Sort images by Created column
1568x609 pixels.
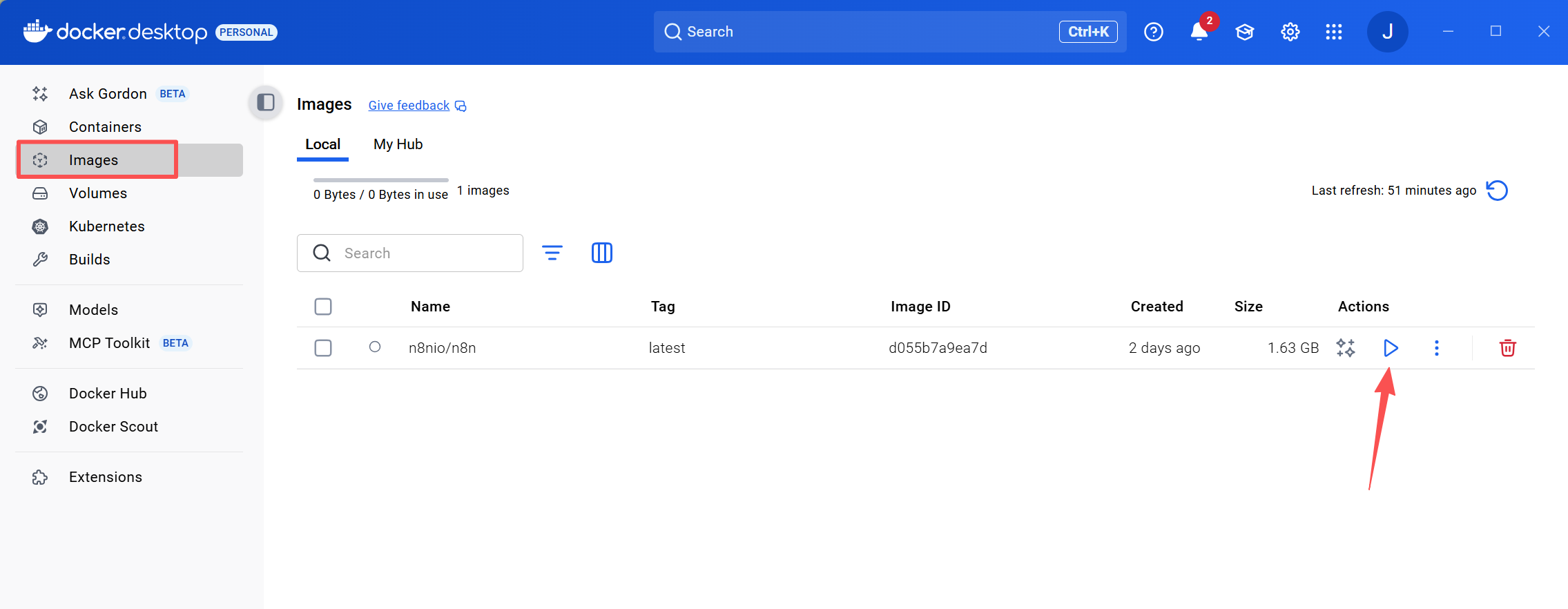[x=1157, y=307]
